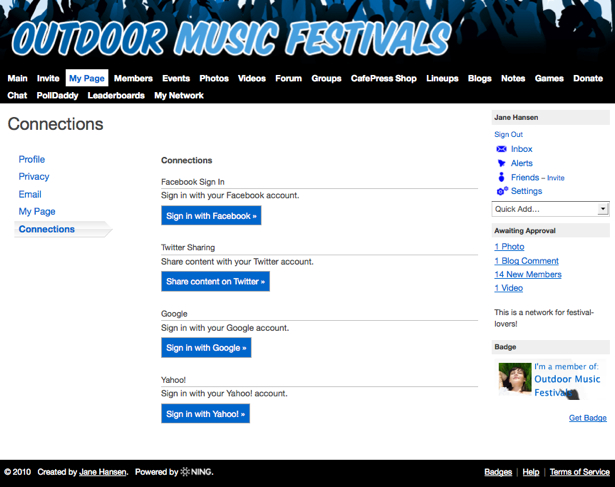Click the member badge photo thumbnail
Screen dimensions: 615x487
[515, 378]
